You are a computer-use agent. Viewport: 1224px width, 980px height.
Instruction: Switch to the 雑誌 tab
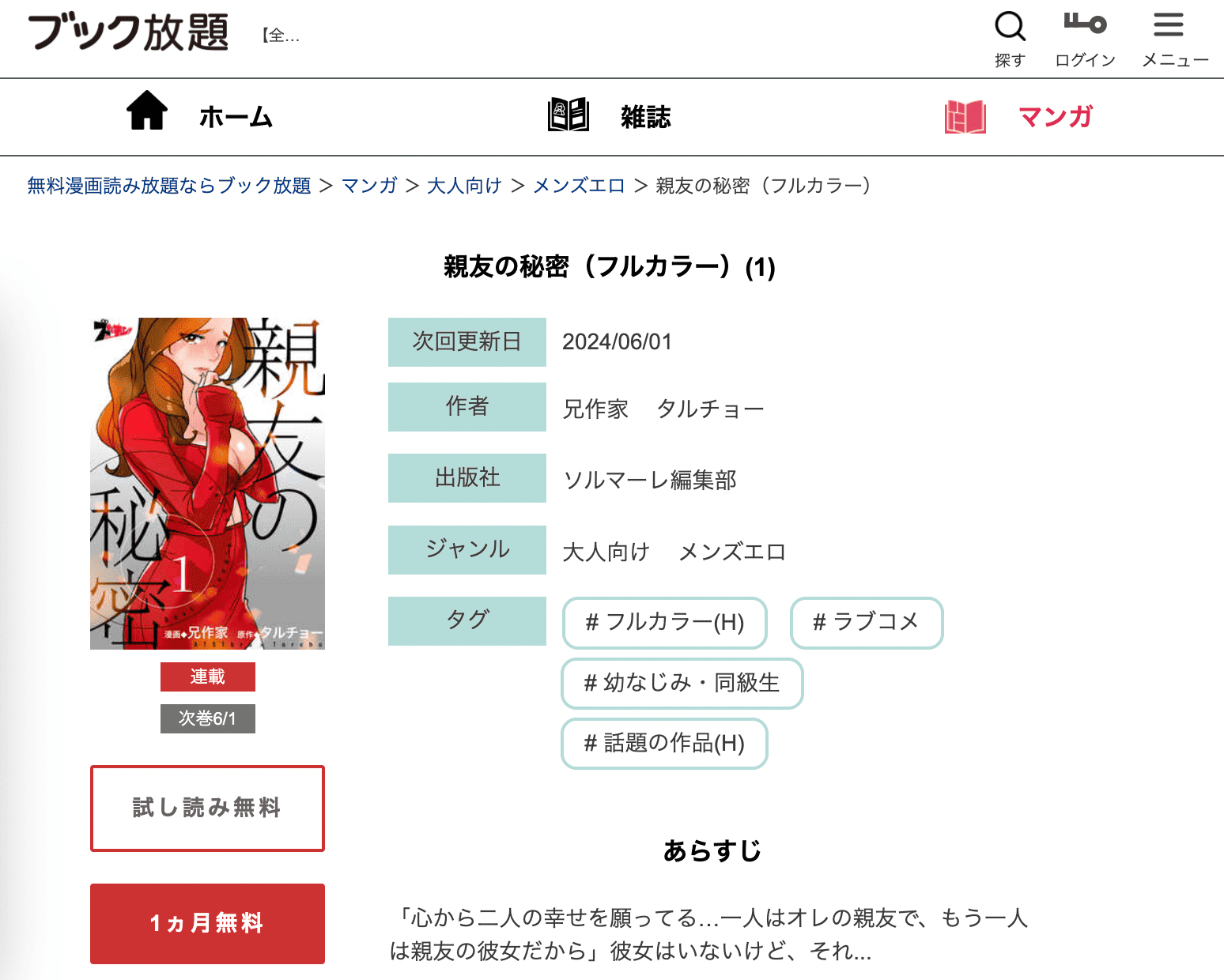click(645, 117)
